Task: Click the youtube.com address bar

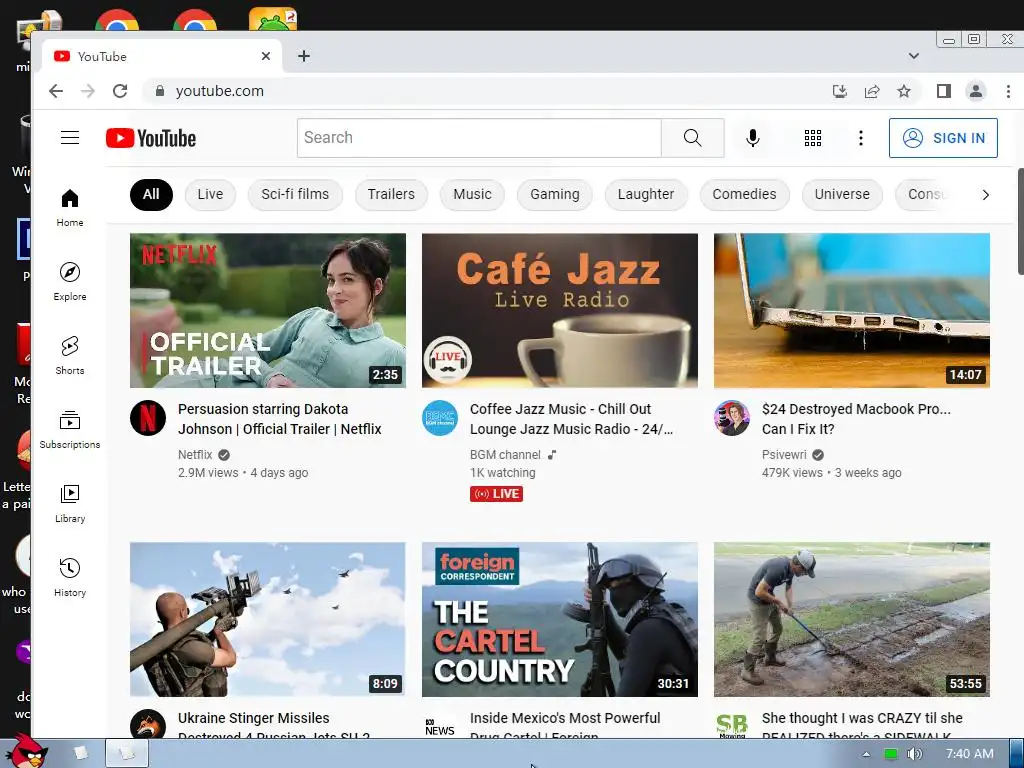Action: click(483, 91)
